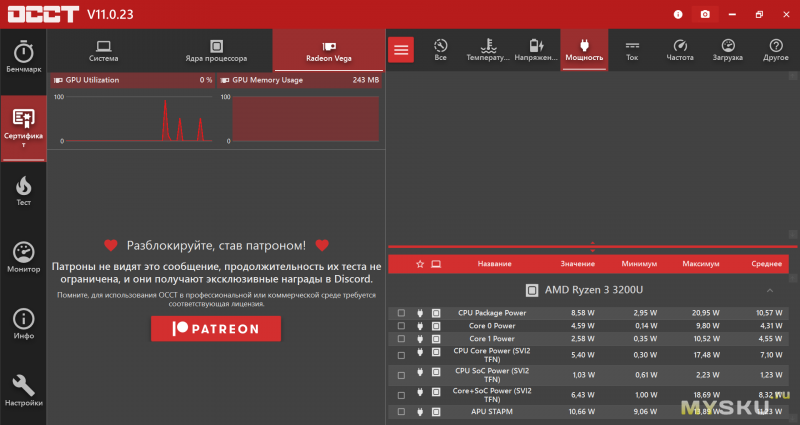This screenshot has width=800, height=425.
Task: Filter sensors by Температура
Action: point(488,50)
